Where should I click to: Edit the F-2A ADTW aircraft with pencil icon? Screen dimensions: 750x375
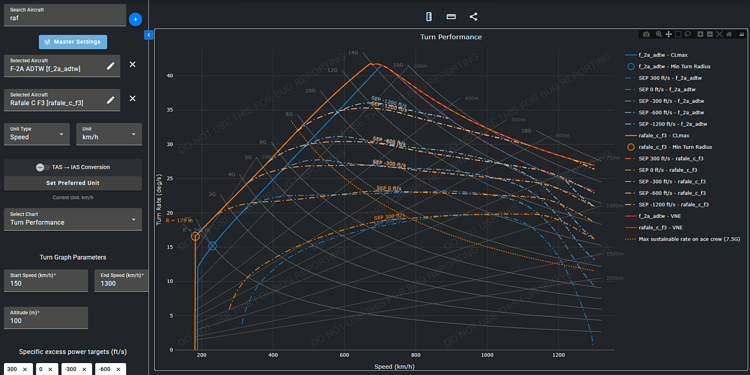[110, 66]
